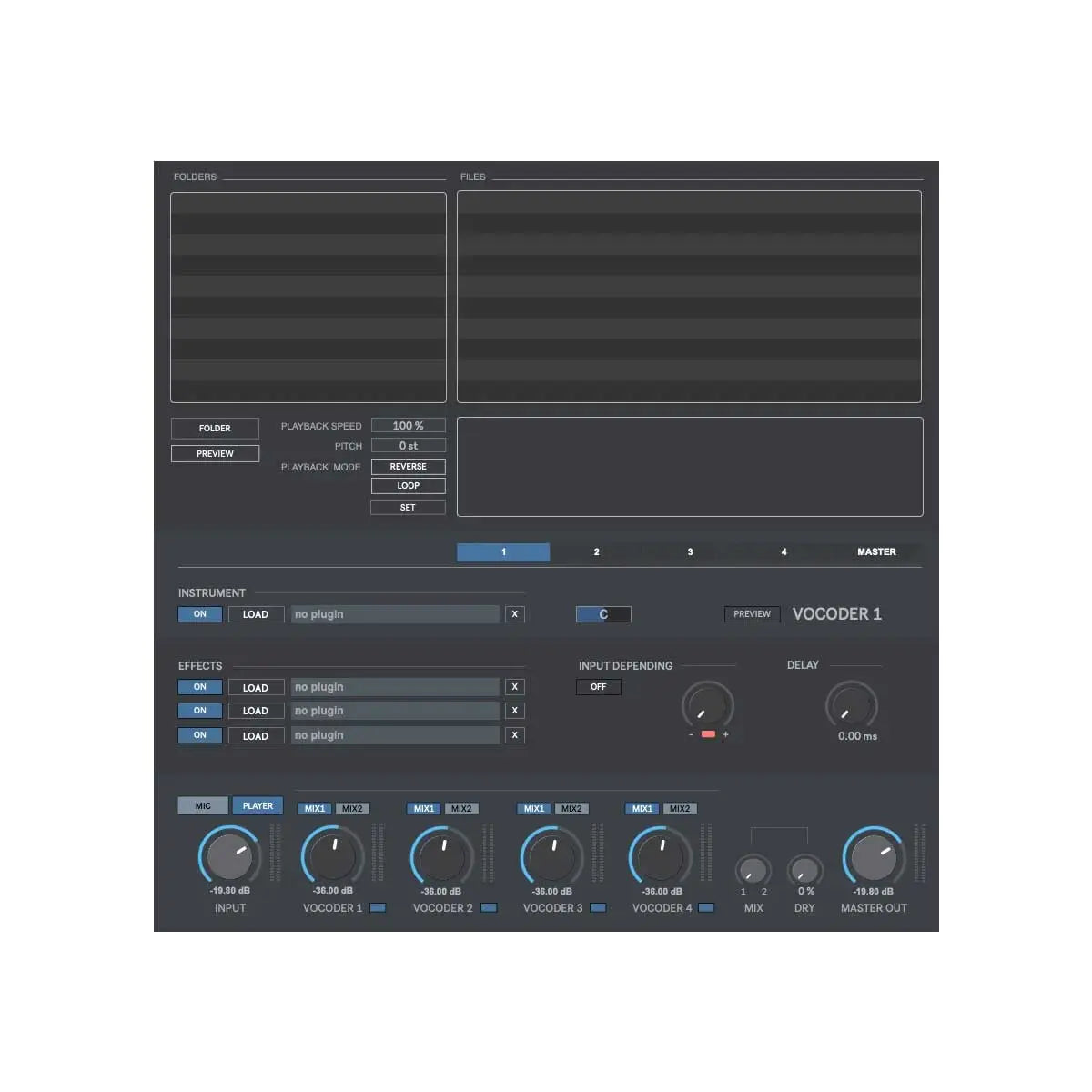Viewport: 1092px width, 1092px height.
Task: Toggle INPUT DEPENDING off switch
Action: coord(598,686)
